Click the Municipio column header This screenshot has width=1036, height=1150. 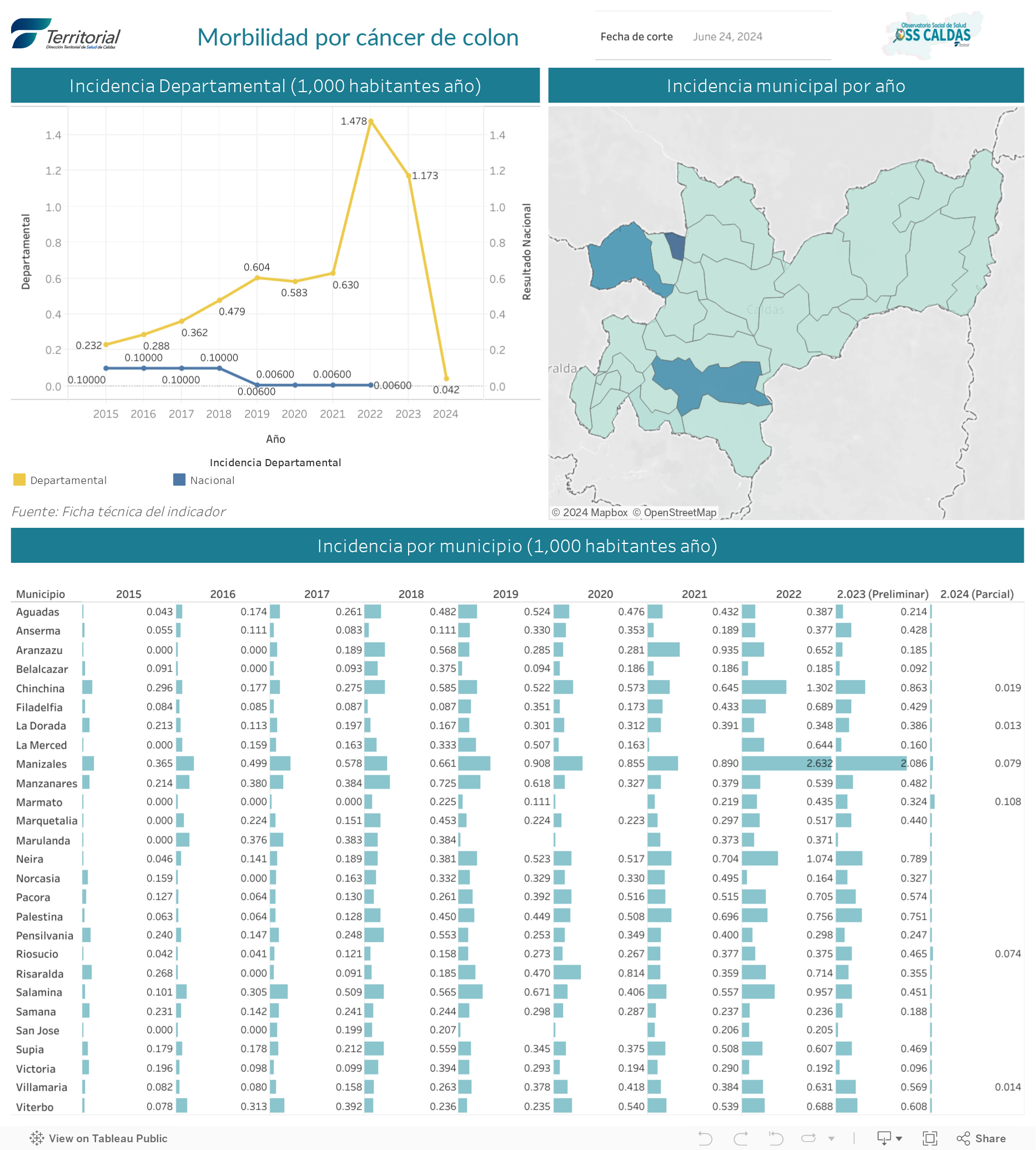41,593
